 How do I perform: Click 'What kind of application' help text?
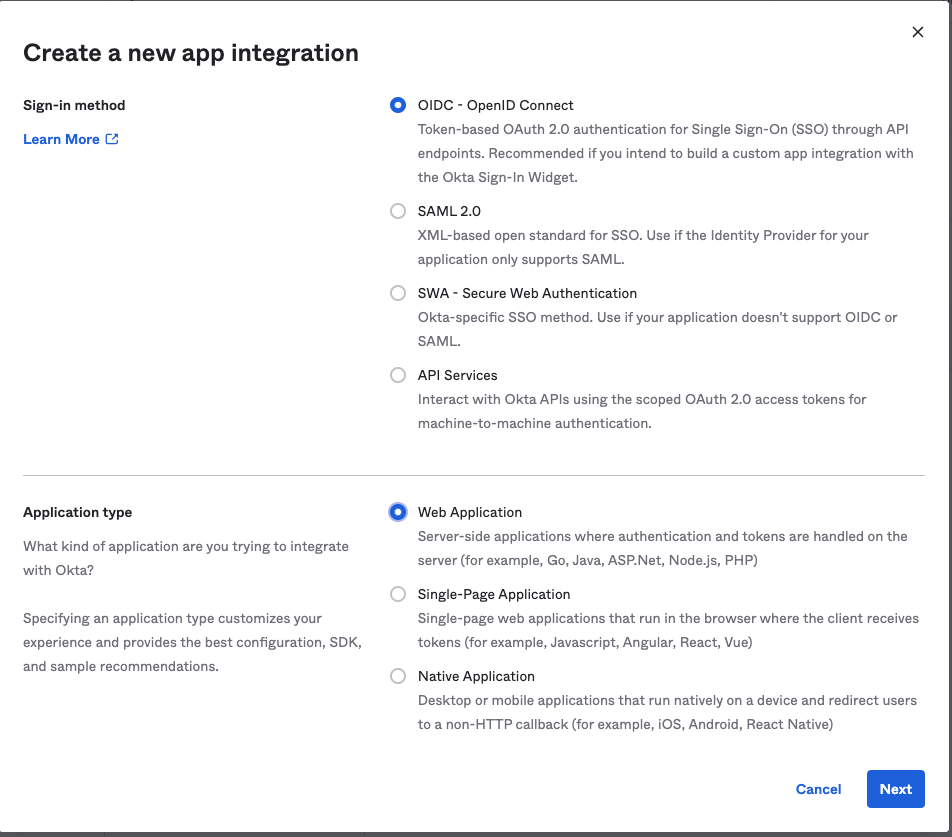(x=186, y=558)
